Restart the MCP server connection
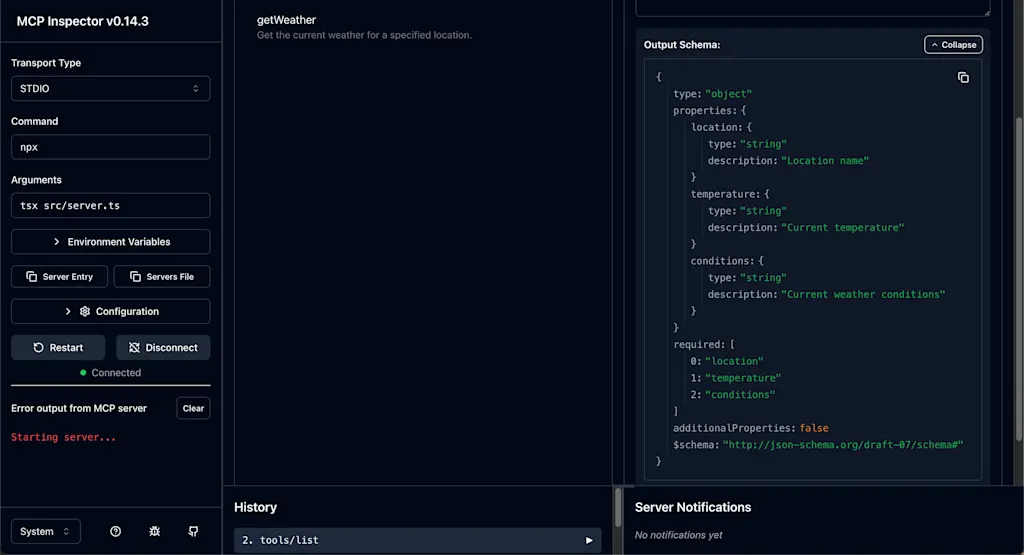 58,348
